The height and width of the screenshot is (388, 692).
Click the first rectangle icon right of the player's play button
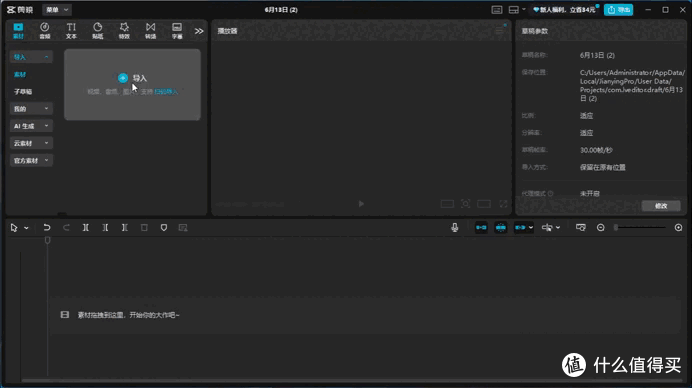tap(447, 203)
